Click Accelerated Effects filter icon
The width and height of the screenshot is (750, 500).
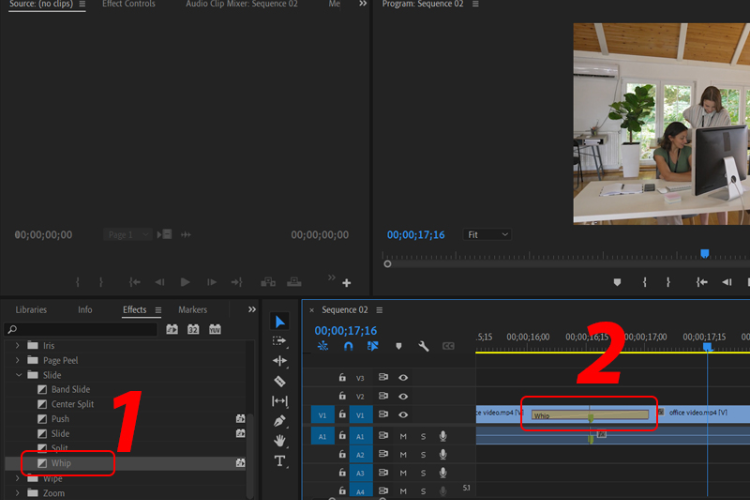tap(172, 329)
